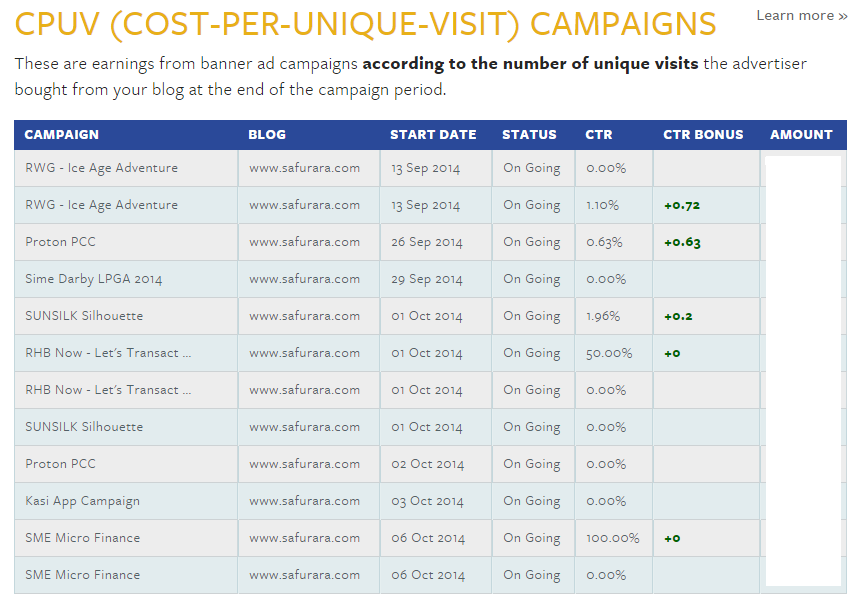
Task: Click the CTR BONUS column header
Action: click(x=703, y=135)
